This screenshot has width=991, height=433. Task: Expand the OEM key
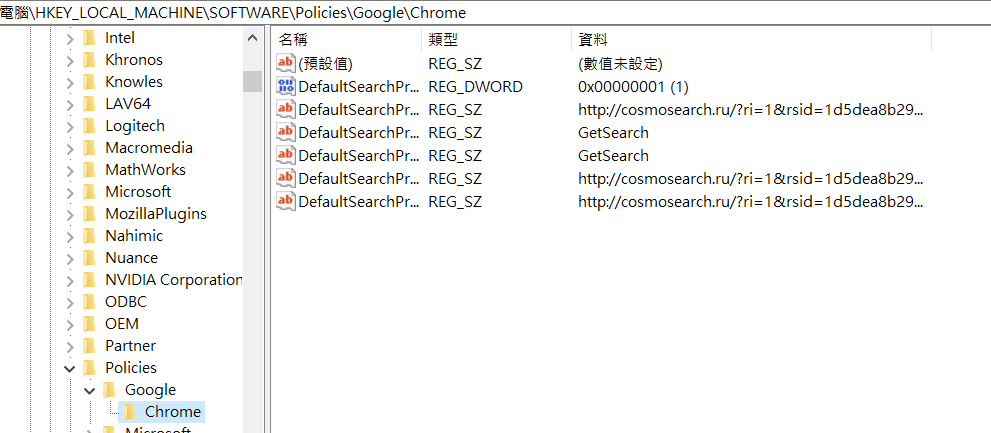[x=70, y=324]
